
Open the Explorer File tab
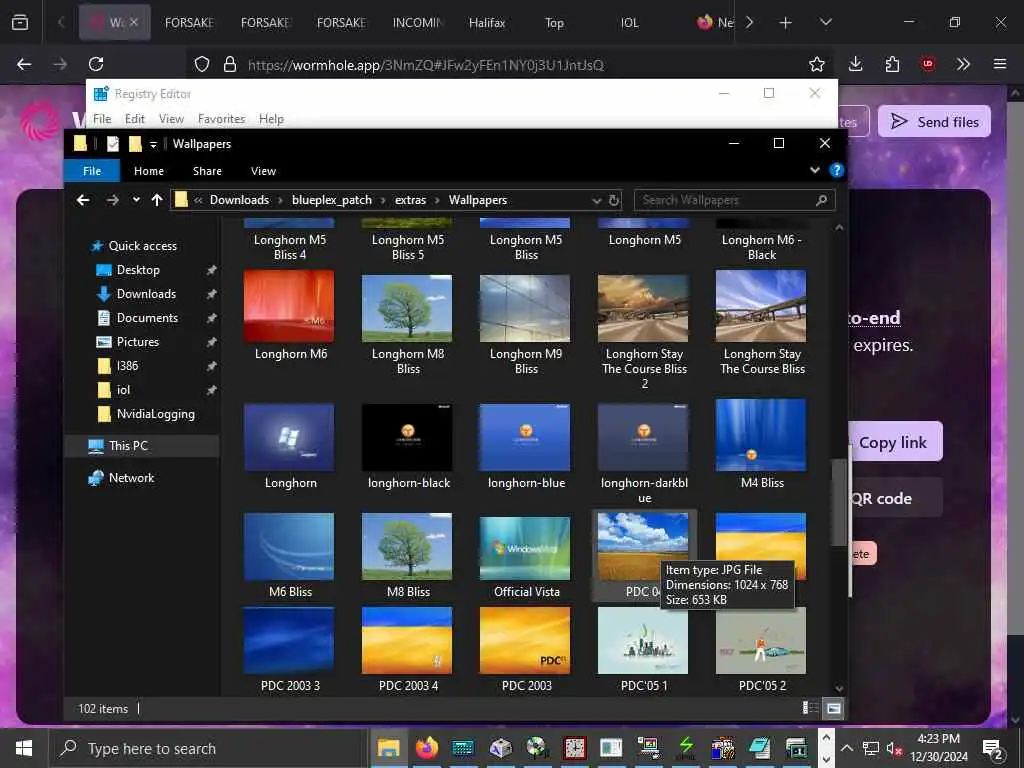pos(92,171)
